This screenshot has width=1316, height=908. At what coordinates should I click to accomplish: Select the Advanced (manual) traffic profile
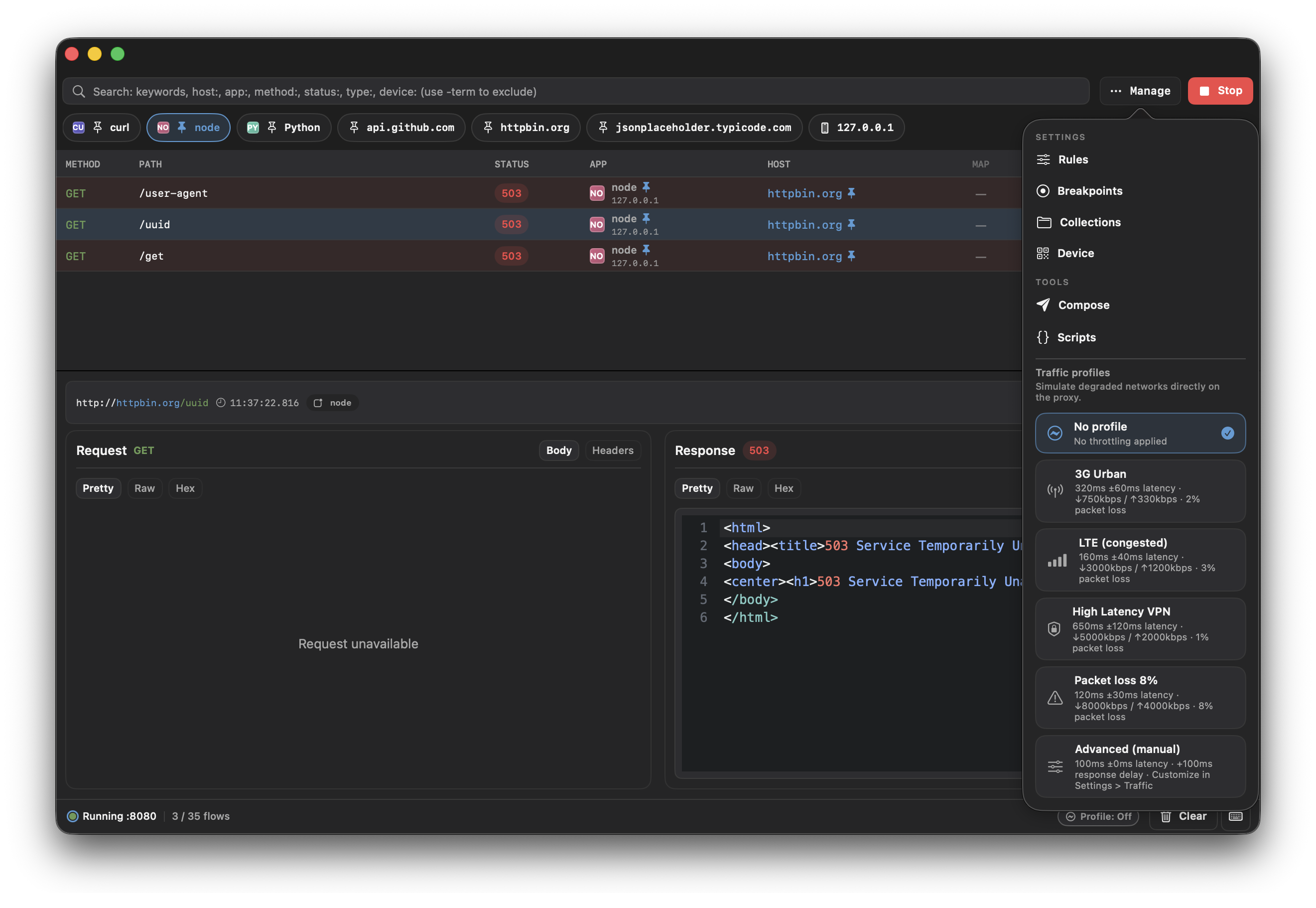[x=1140, y=766]
